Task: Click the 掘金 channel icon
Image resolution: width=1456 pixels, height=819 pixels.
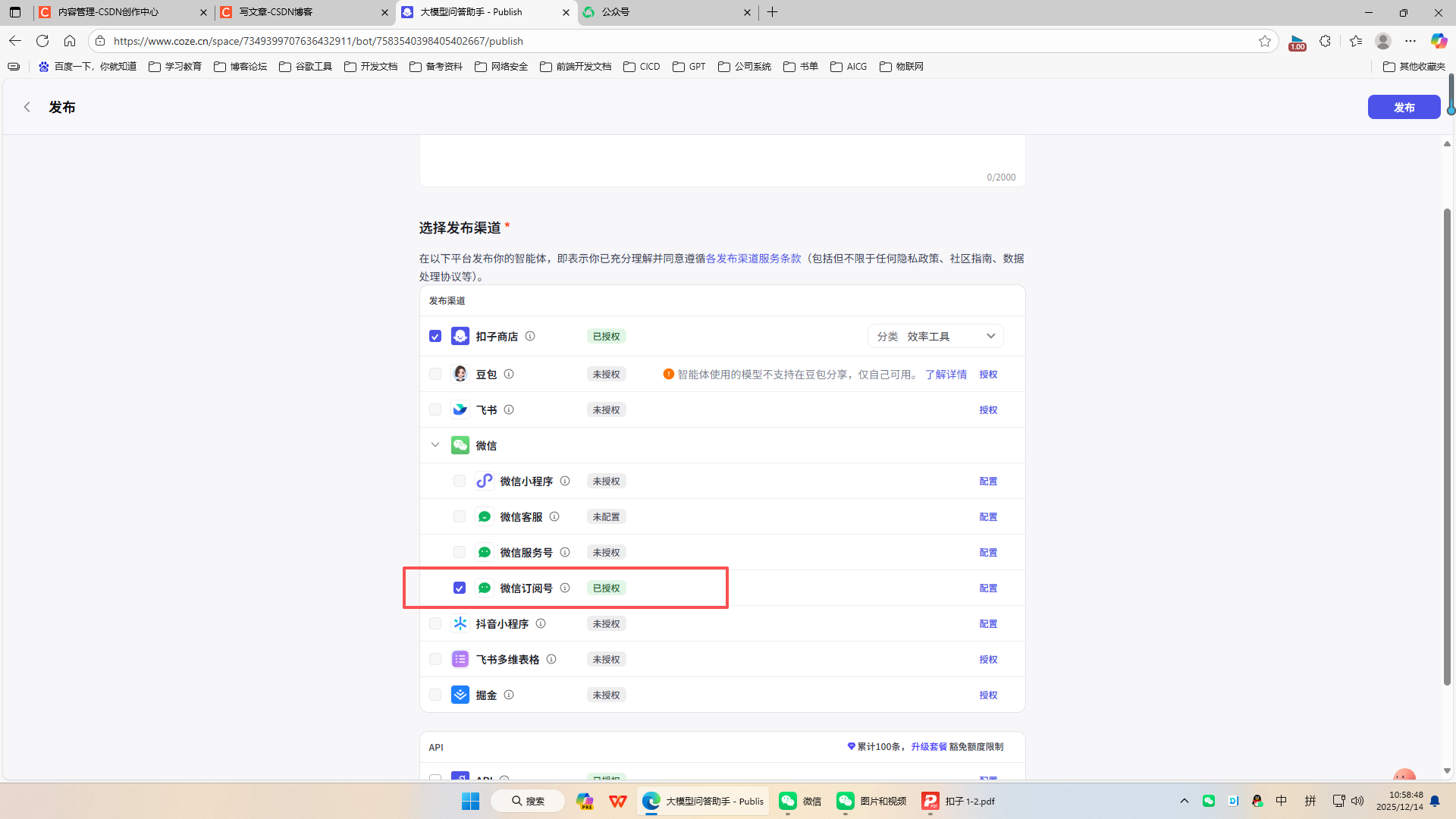Action: point(460,695)
